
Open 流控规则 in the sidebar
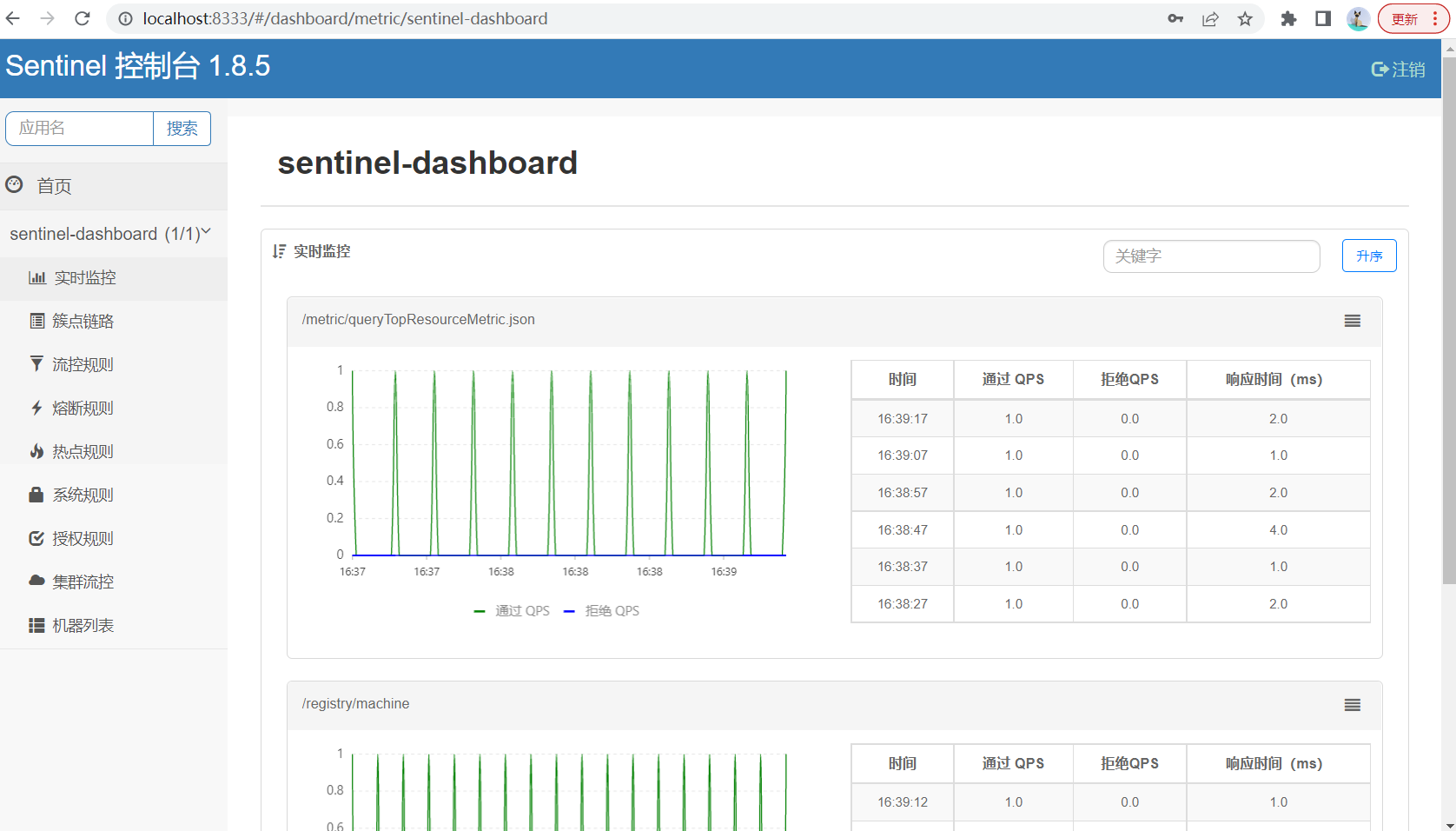(114, 365)
